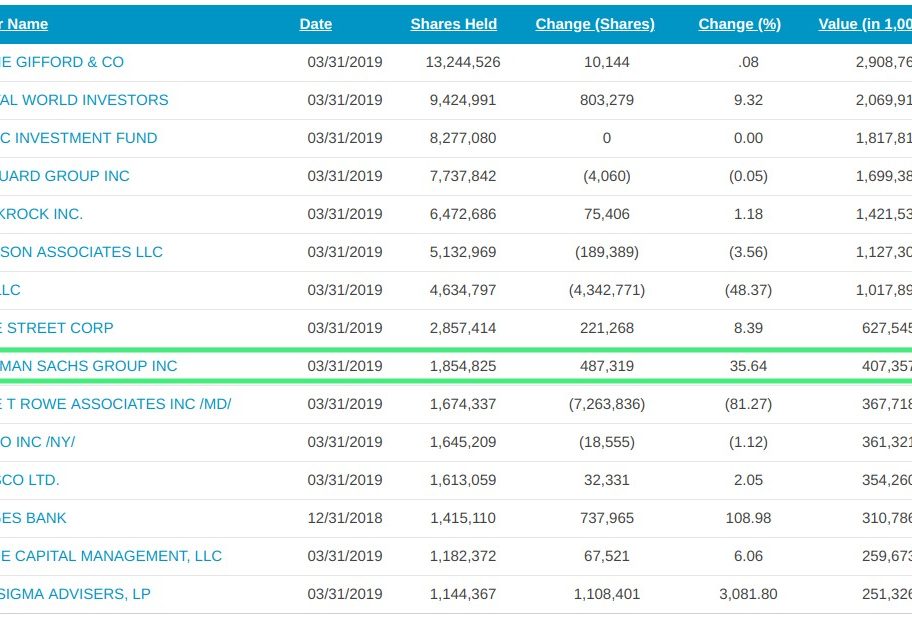The height and width of the screenshot is (617, 912).
Task: Open WORLD INVESTORS holder link
Action: (84, 100)
